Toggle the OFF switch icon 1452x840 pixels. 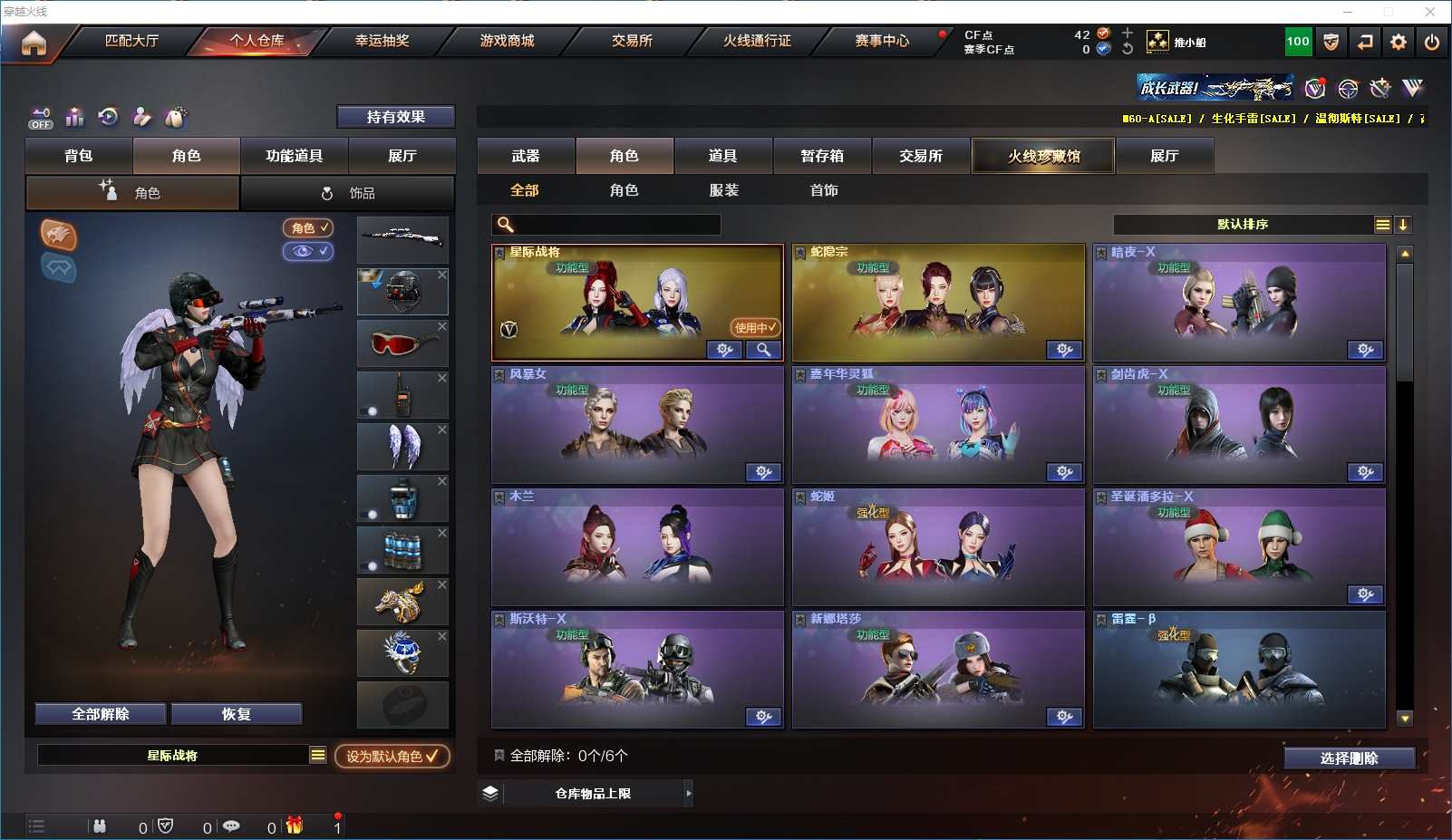[x=41, y=119]
